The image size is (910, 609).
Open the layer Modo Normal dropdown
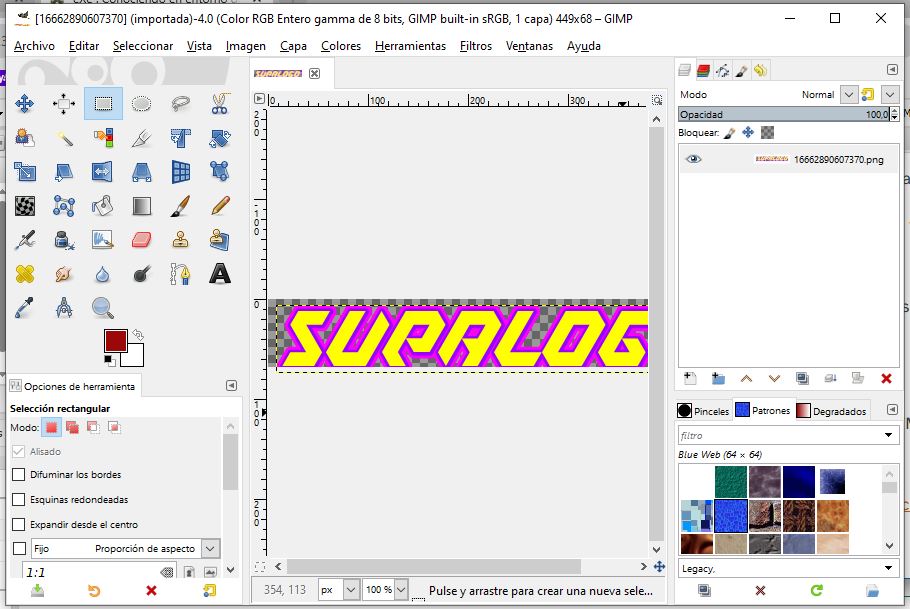tap(848, 94)
